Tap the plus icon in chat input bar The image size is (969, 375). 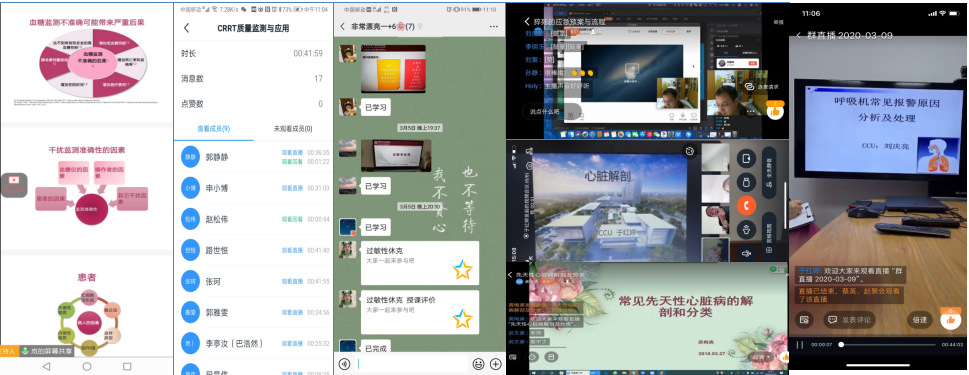pos(496,364)
